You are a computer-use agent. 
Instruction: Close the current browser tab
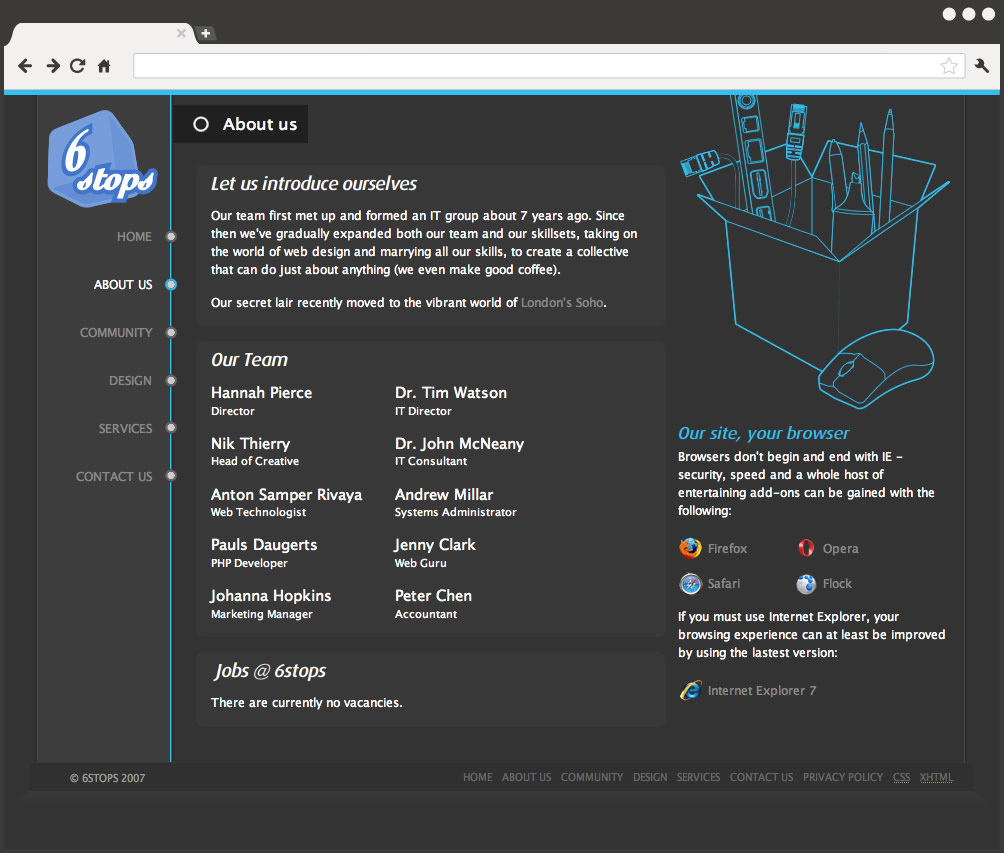pyautogui.click(x=181, y=33)
